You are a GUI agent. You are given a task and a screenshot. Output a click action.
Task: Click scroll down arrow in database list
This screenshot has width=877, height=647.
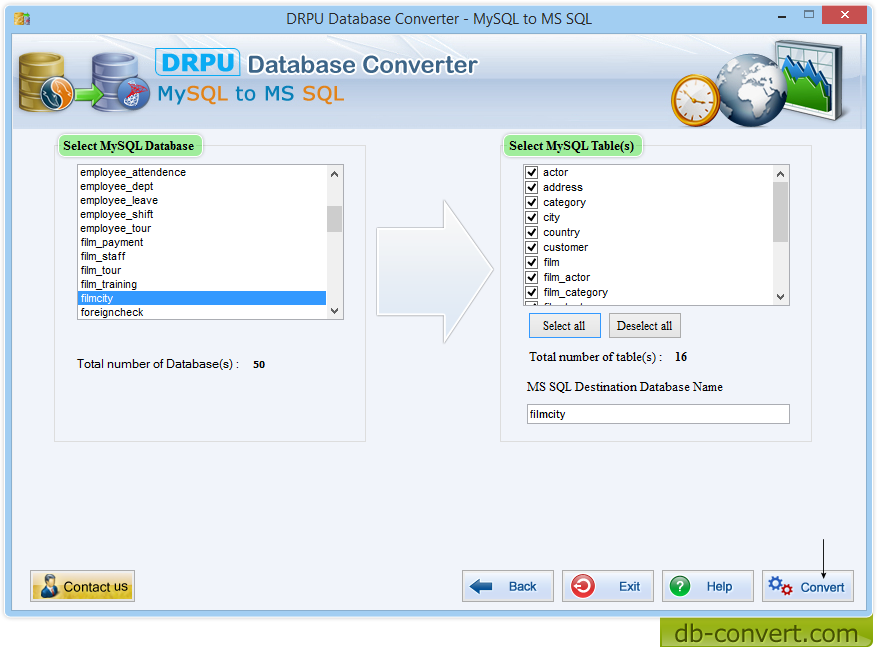pyautogui.click(x=334, y=311)
